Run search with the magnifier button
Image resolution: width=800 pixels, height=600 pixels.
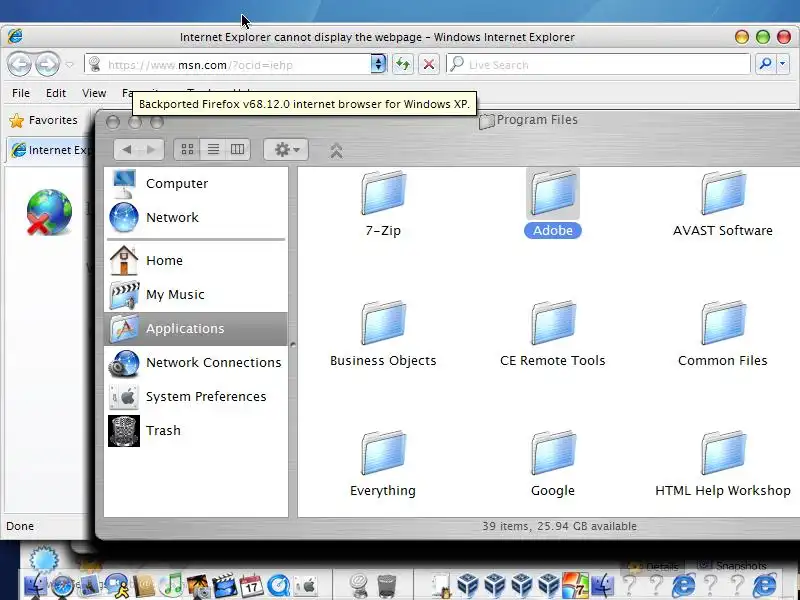coord(765,64)
